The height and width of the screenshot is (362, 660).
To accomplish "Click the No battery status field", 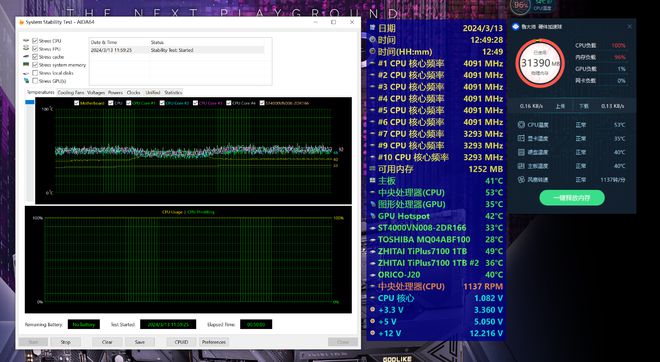I will pos(84,324).
